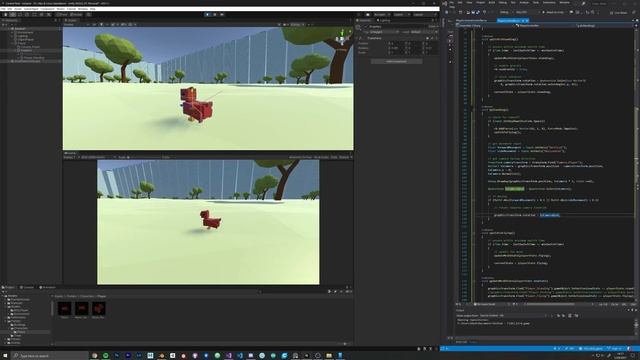640x360 pixels.
Task: Adjust the Game view Scale slider
Action: coord(145,157)
